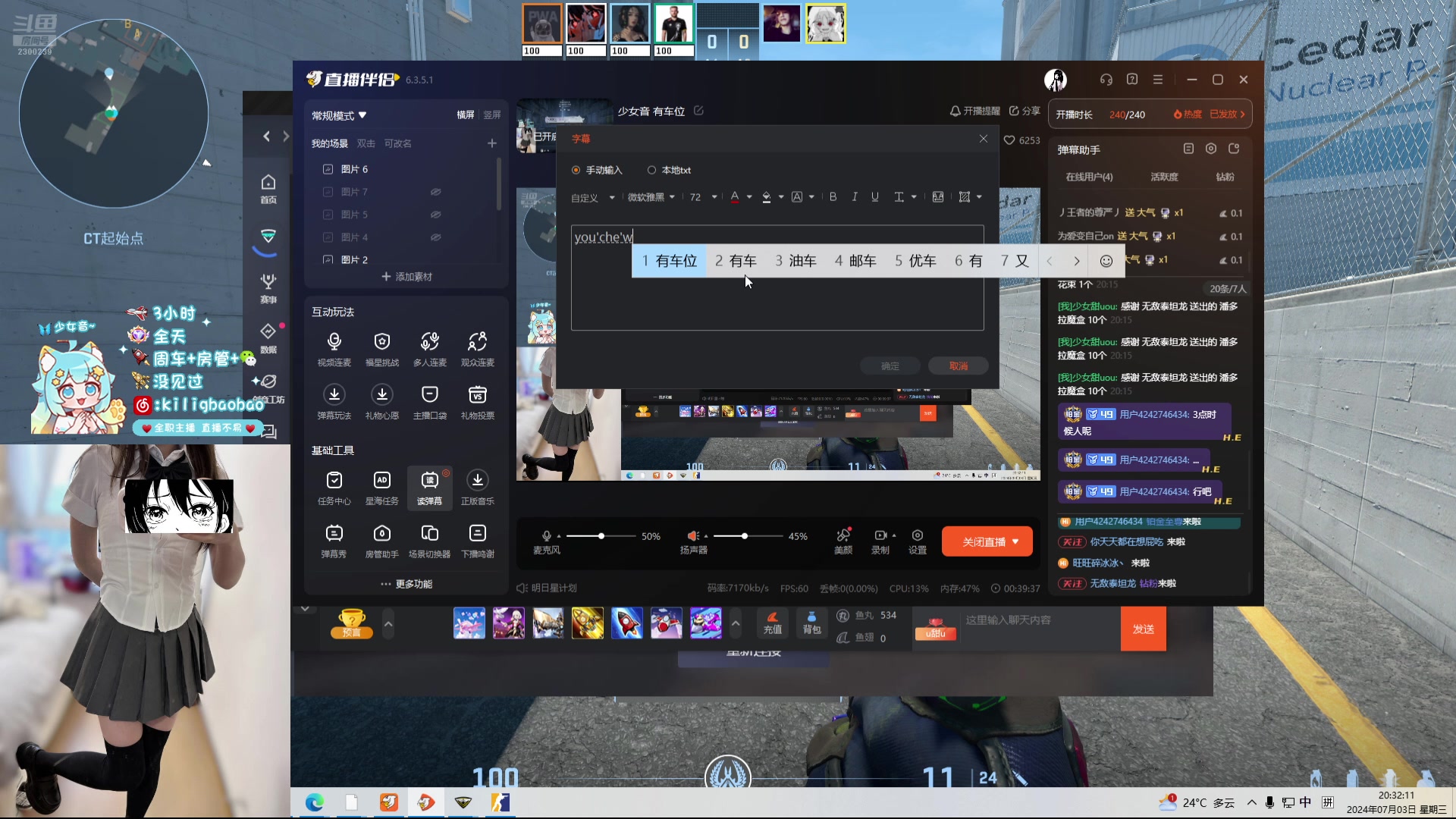The image size is (1456, 819).
Task: Open 钻粉 tab
Action: [x=1225, y=177]
